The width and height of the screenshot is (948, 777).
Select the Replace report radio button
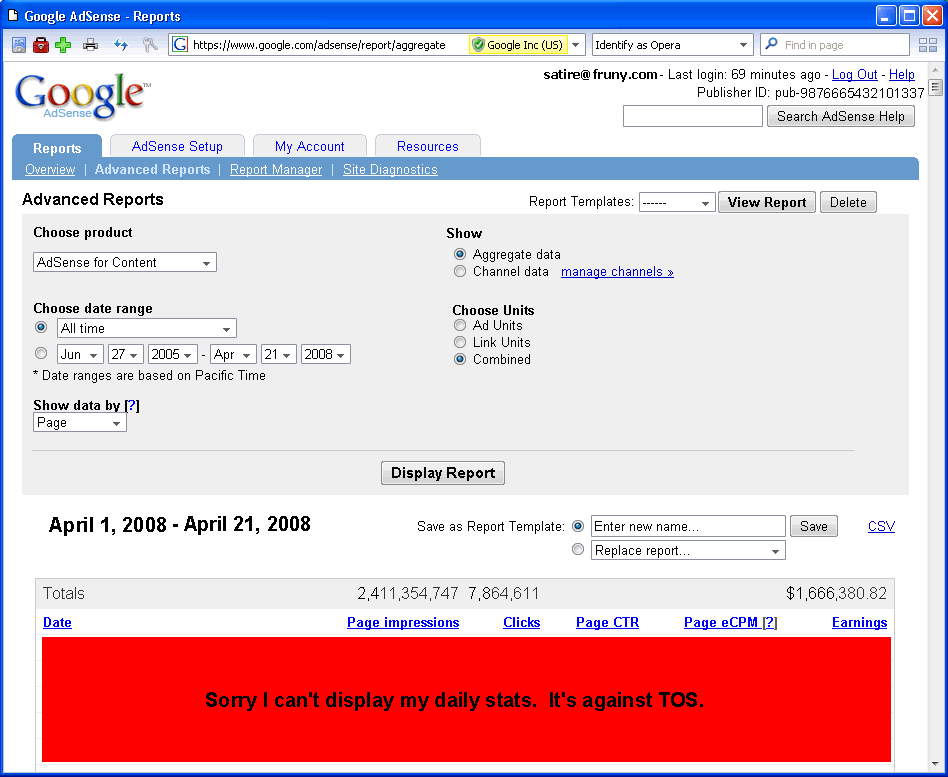coord(578,549)
